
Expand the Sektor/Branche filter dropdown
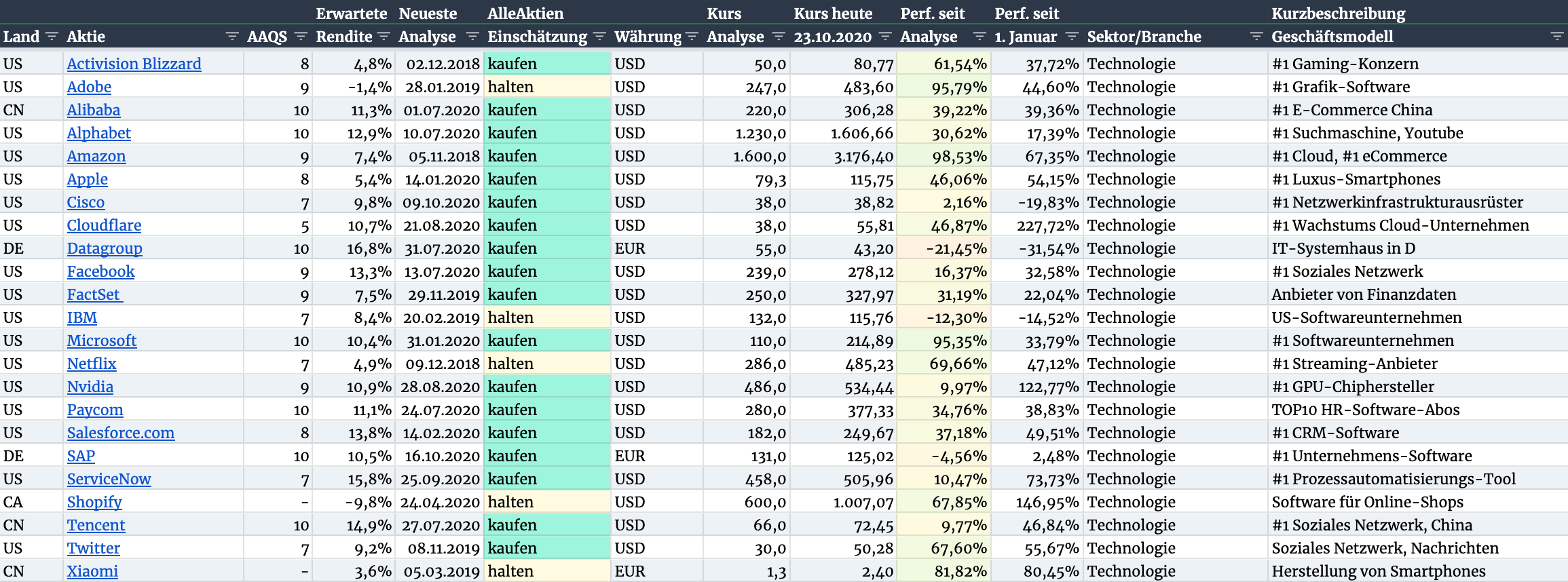coord(1256,36)
